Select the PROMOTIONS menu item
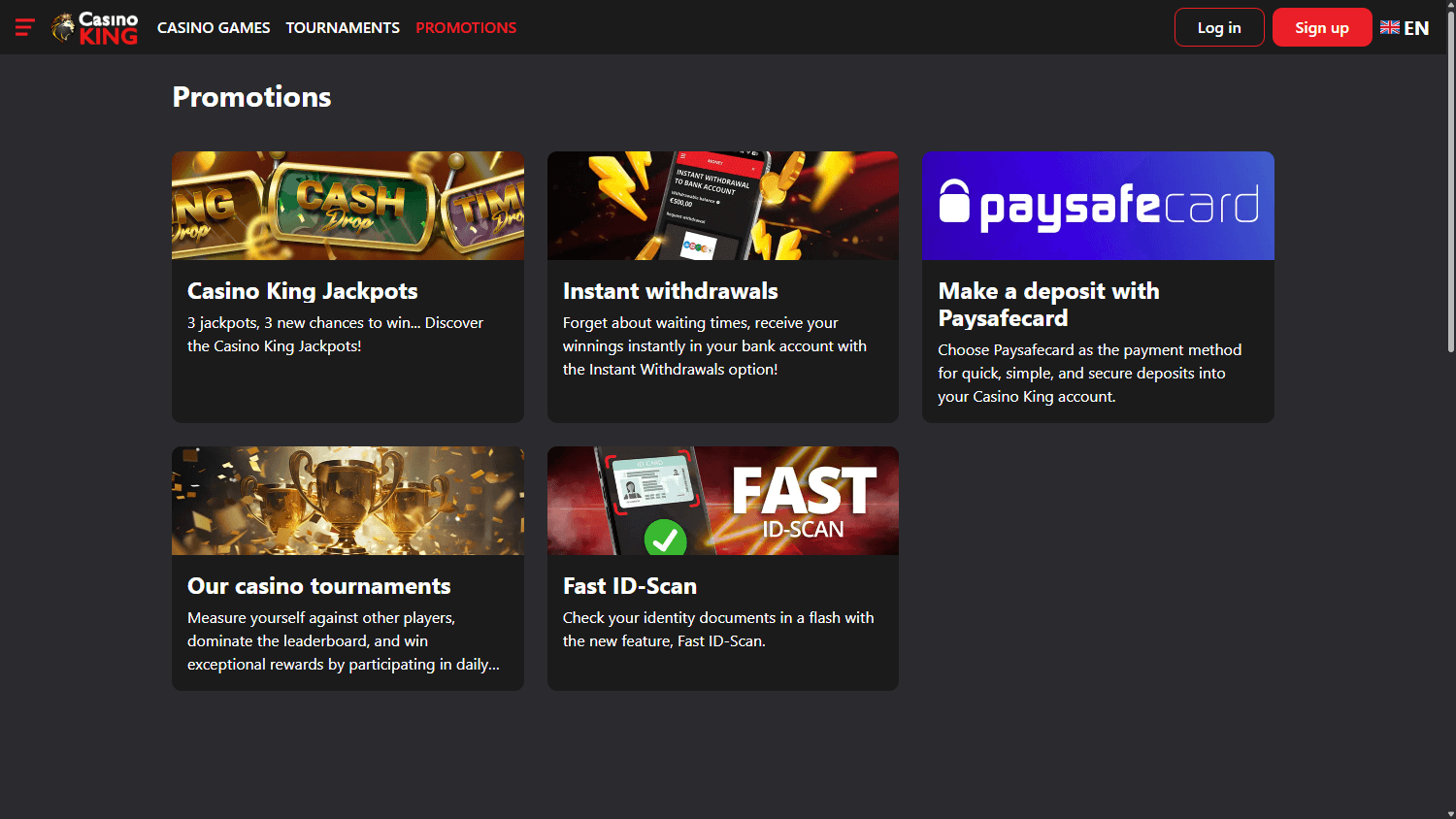 [x=466, y=27]
